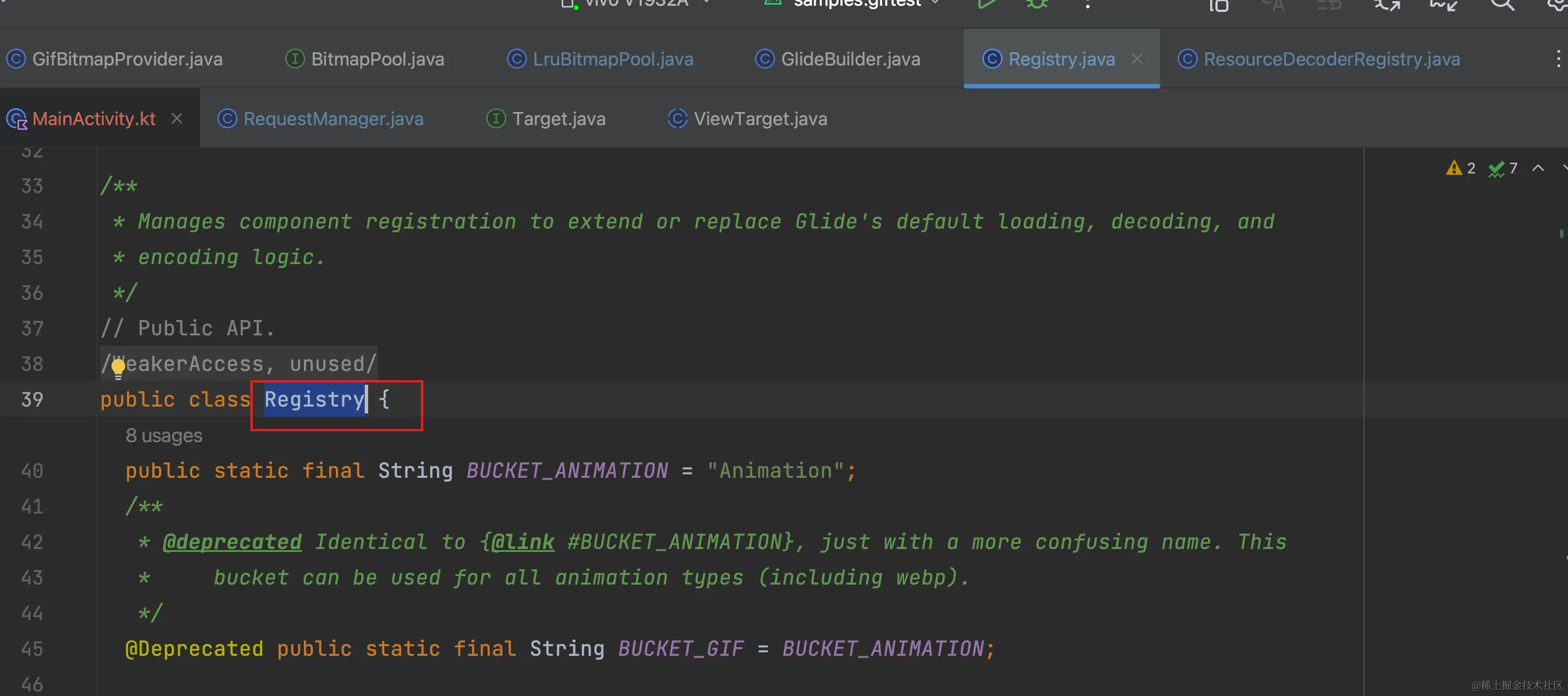The image size is (1568, 696).
Task: Close the MainActivity.kt tab
Action: pos(177,118)
